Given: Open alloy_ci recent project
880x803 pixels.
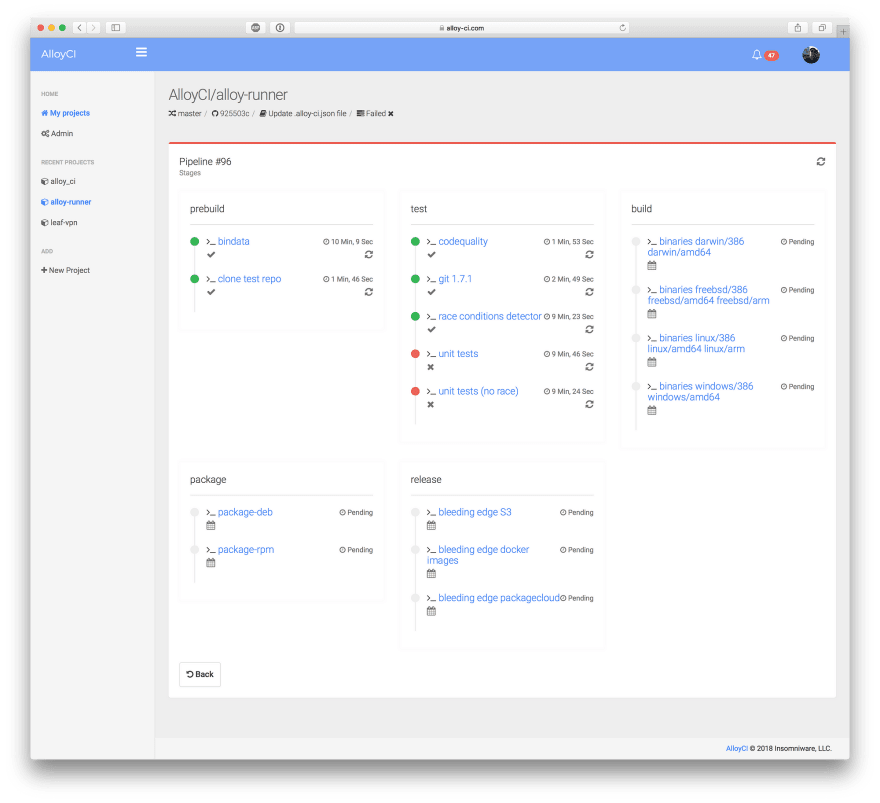Looking at the screenshot, I should (58, 181).
